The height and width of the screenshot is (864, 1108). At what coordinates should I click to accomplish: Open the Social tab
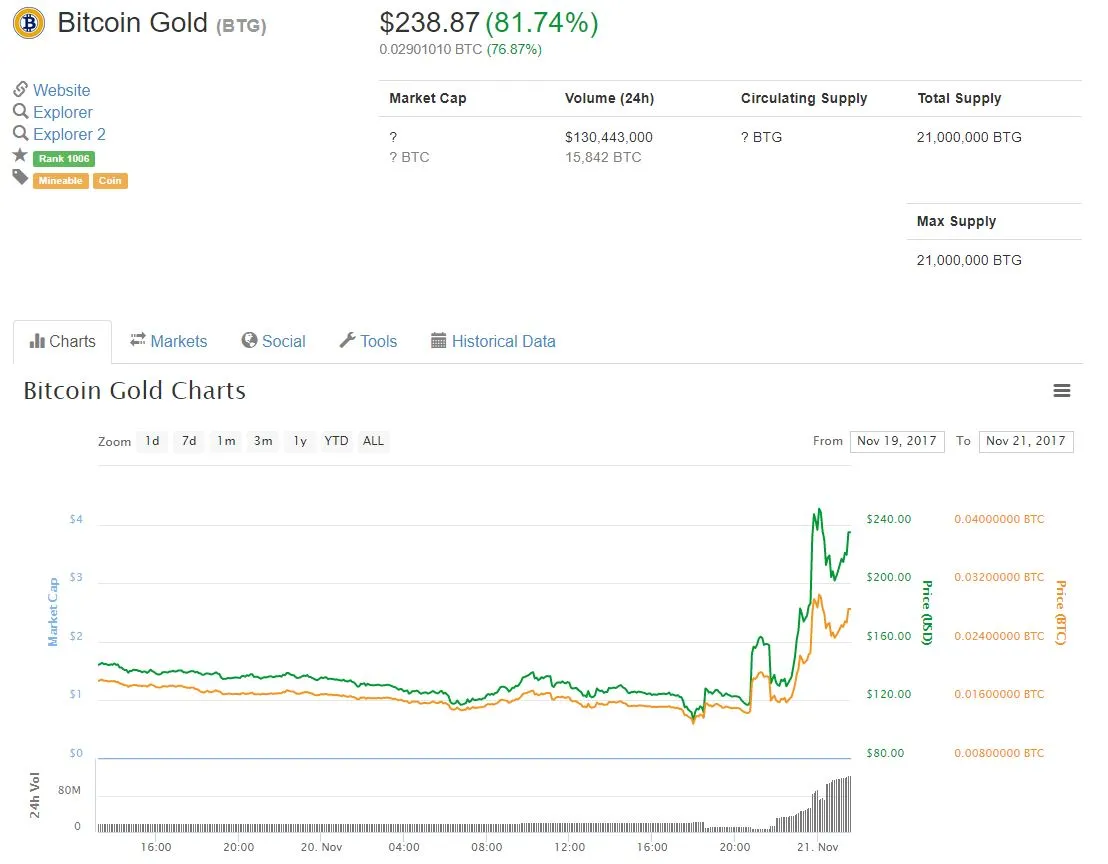click(x=273, y=342)
